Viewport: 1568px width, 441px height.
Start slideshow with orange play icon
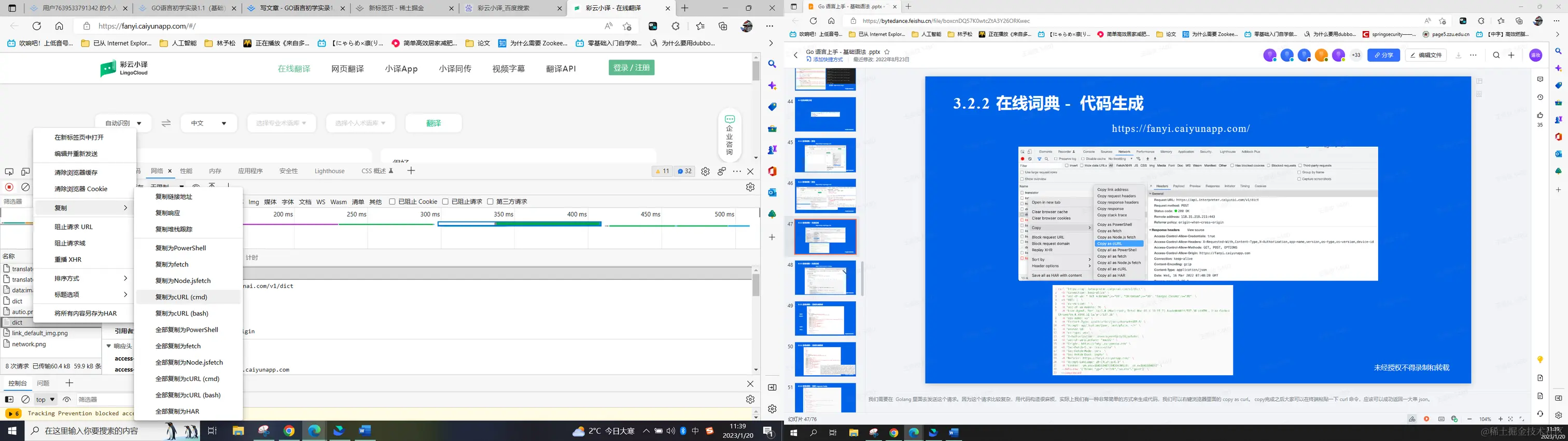point(1427,419)
